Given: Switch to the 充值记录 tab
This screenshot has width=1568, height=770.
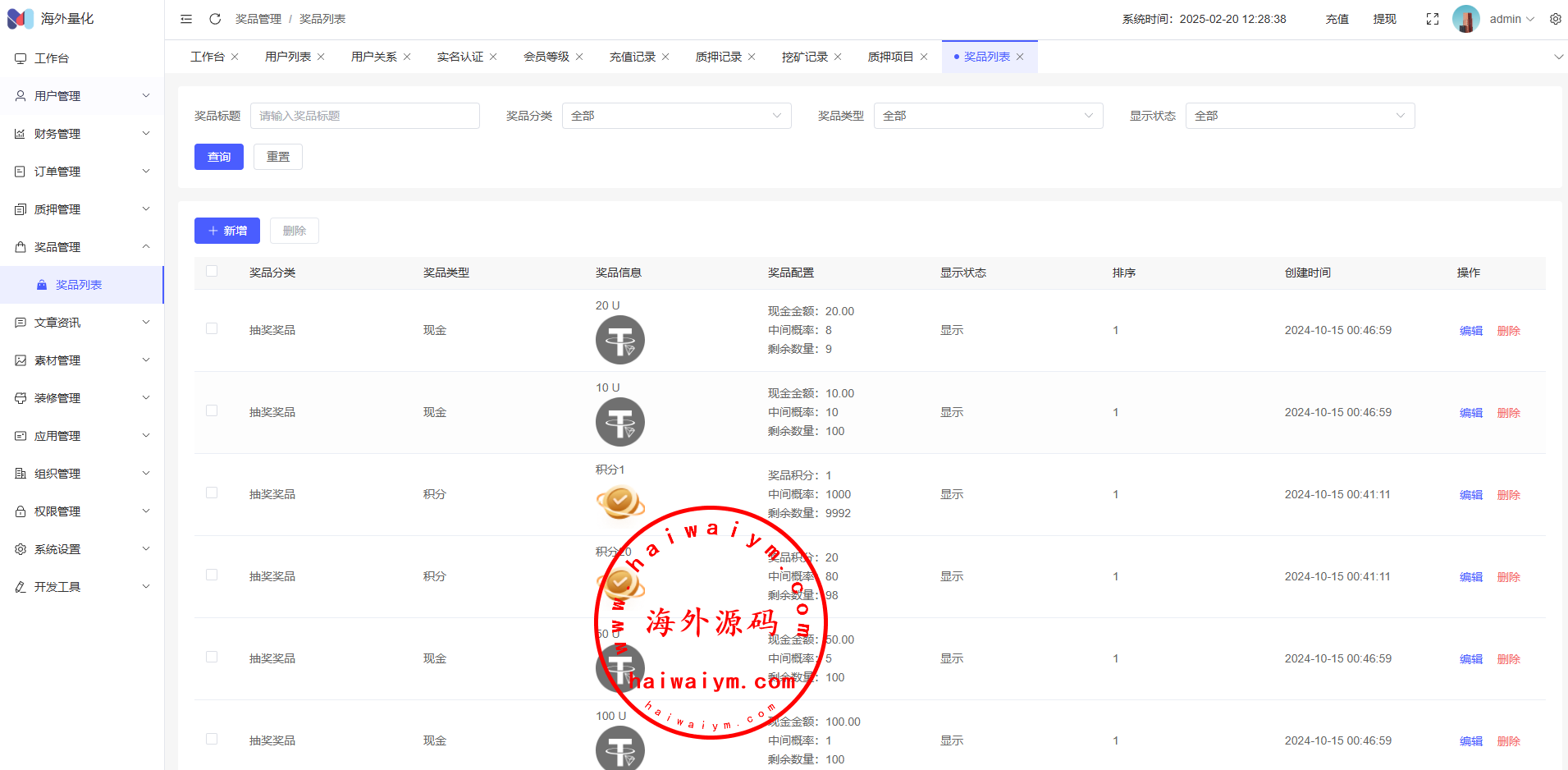Looking at the screenshot, I should [x=632, y=57].
